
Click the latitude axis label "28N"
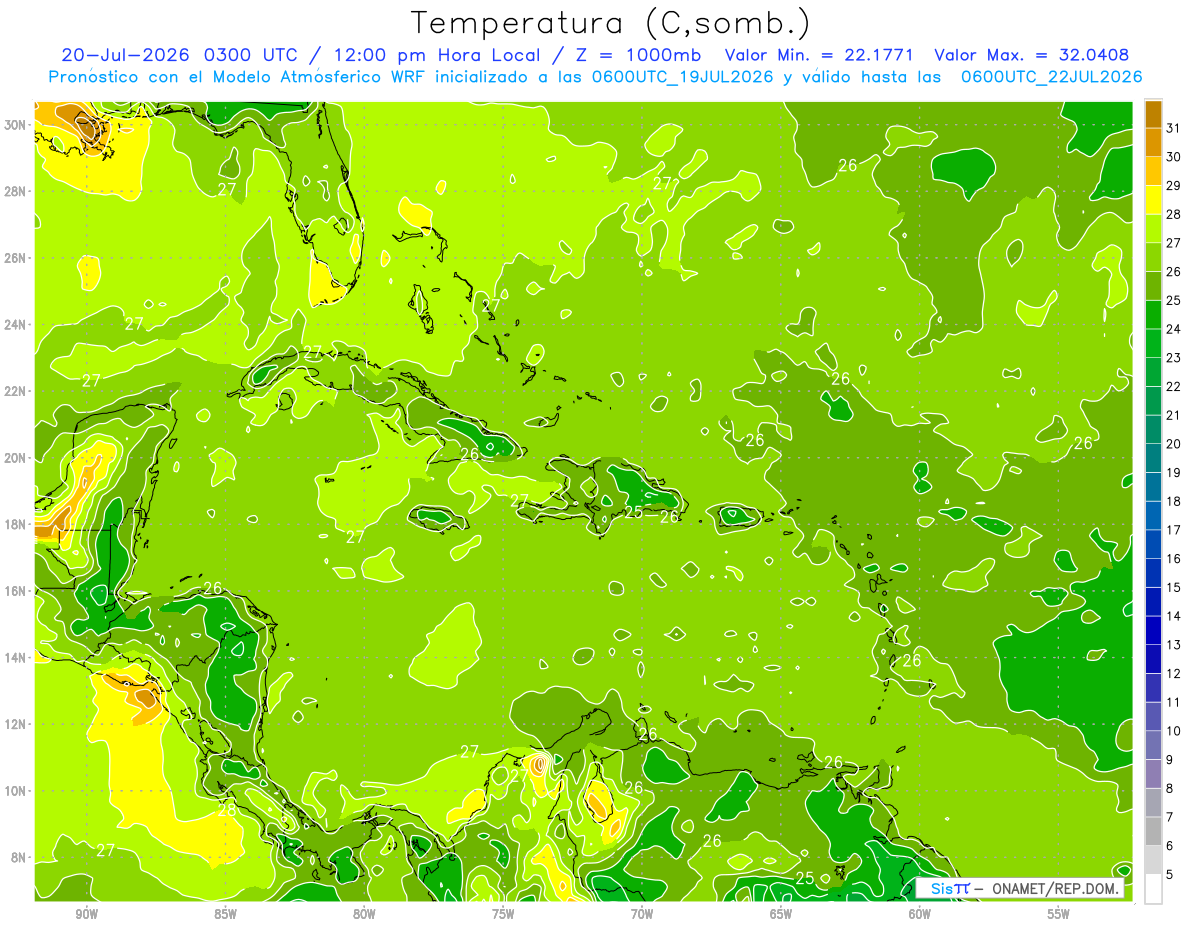[16, 191]
